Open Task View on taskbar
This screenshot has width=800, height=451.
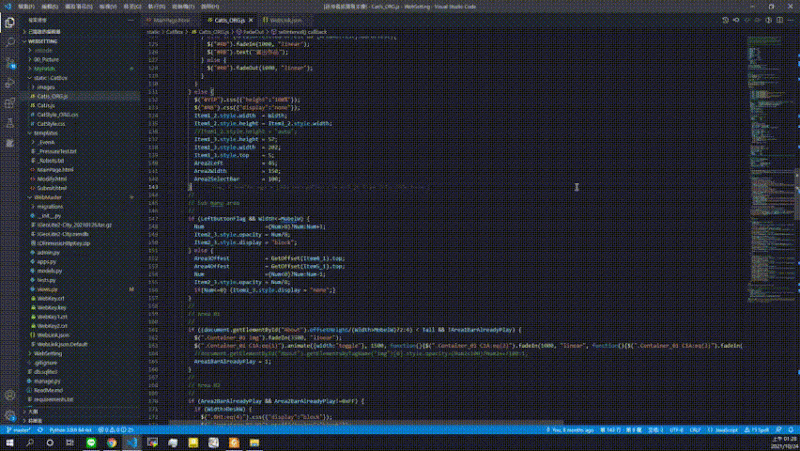(70, 442)
